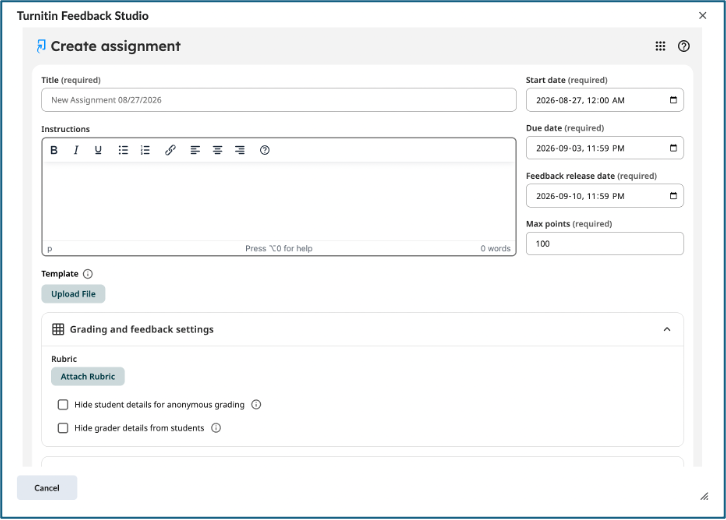The width and height of the screenshot is (726, 520).
Task: Insert a bulleted list in Instructions
Action: pyautogui.click(x=123, y=150)
